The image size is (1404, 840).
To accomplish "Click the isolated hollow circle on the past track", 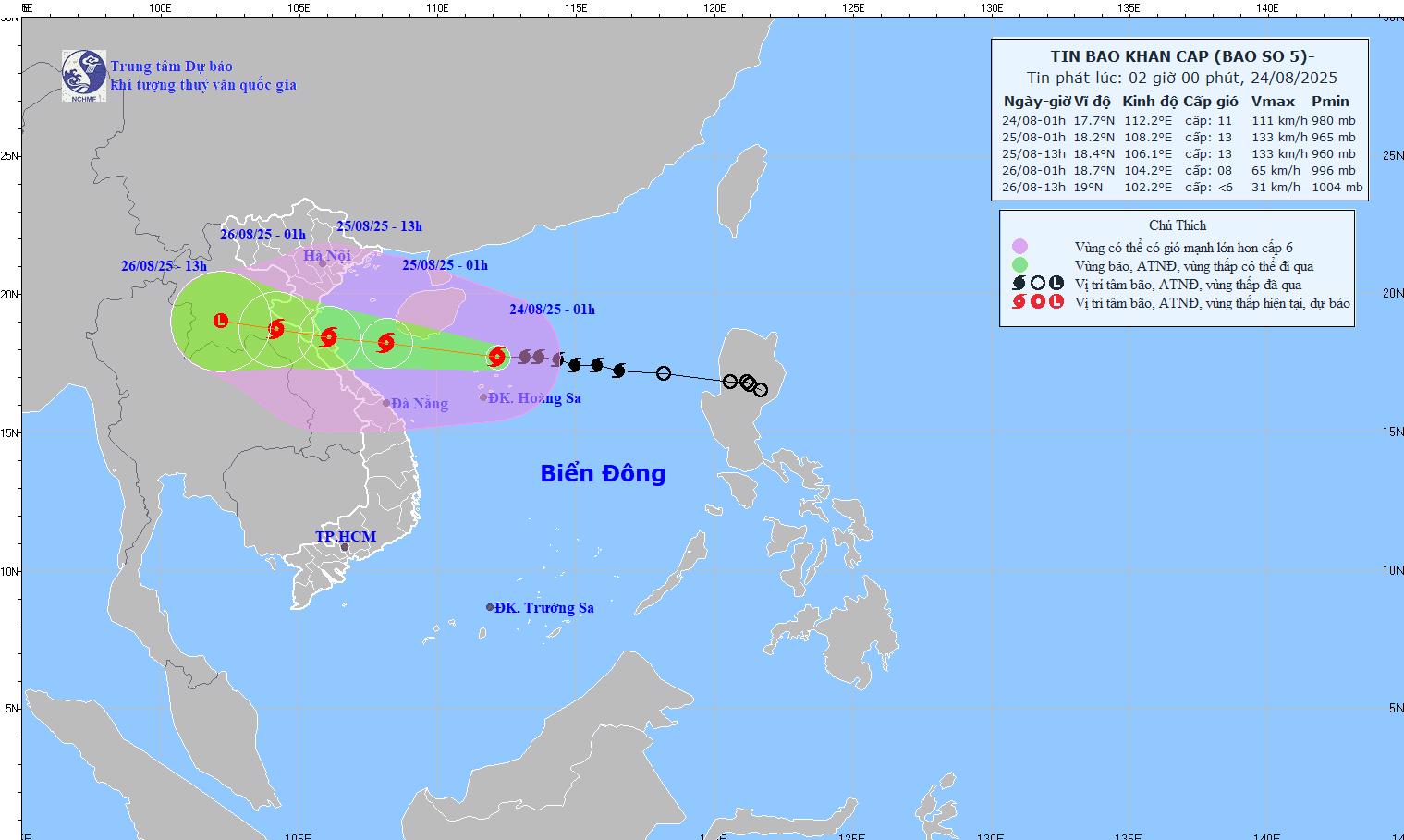I will pos(663,373).
